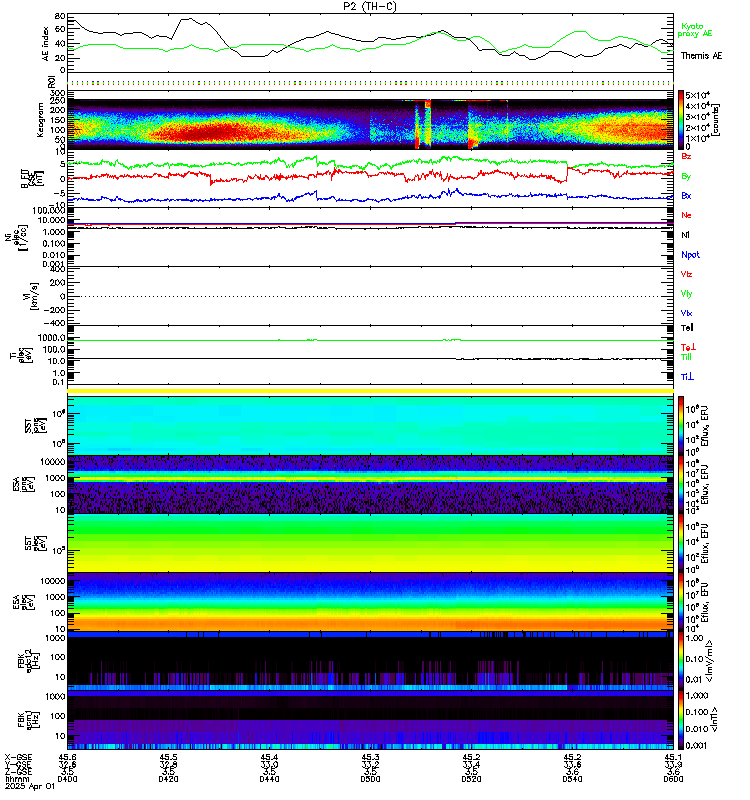The height and width of the screenshot is (800, 750).
Task: Click the "0520" time tick label
Action: tap(471, 779)
